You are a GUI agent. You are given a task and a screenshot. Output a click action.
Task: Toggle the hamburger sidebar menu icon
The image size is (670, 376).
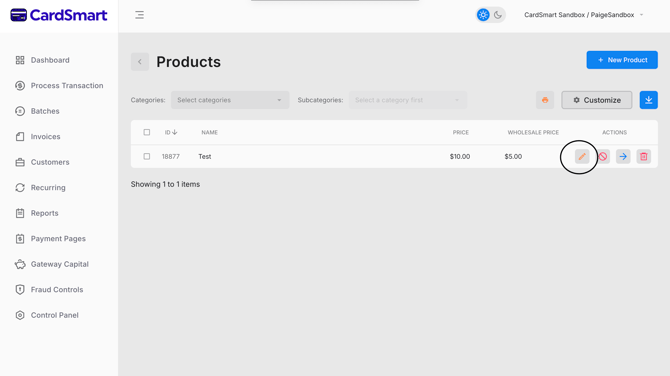[139, 15]
